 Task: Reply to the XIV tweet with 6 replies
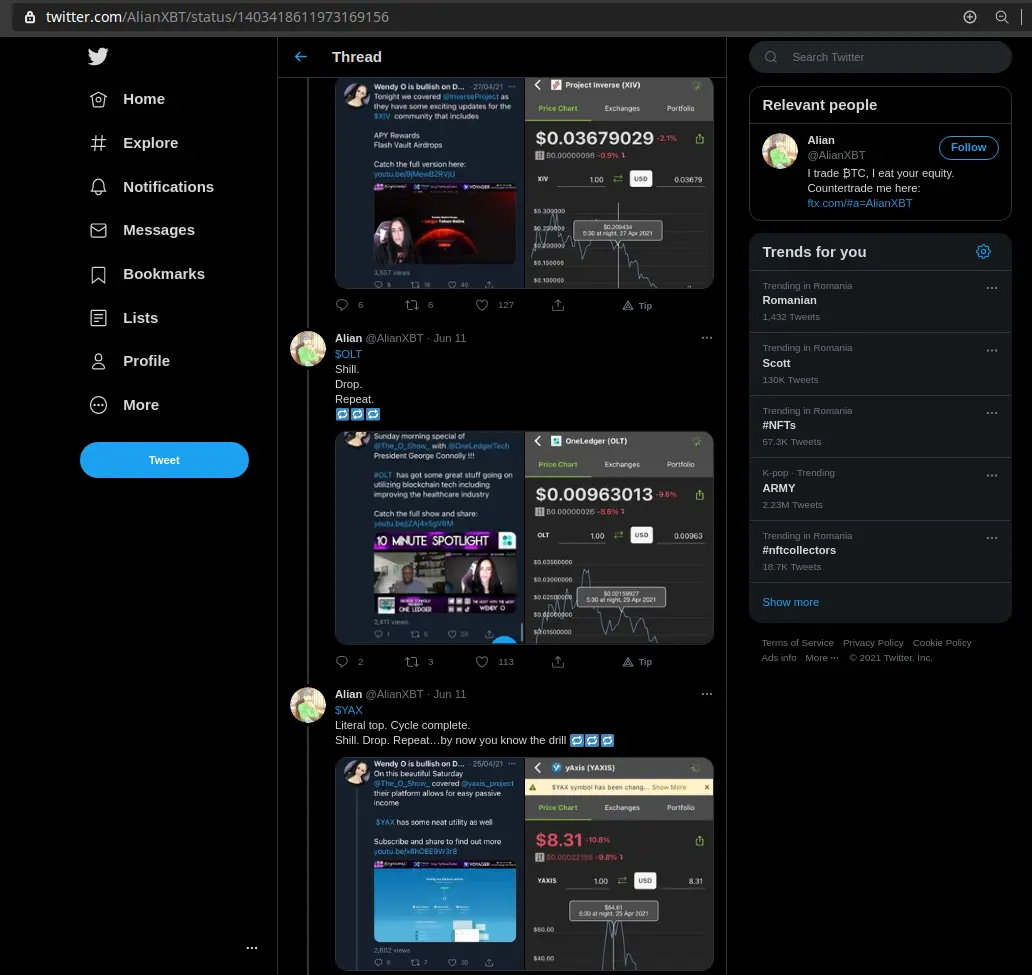pos(342,305)
